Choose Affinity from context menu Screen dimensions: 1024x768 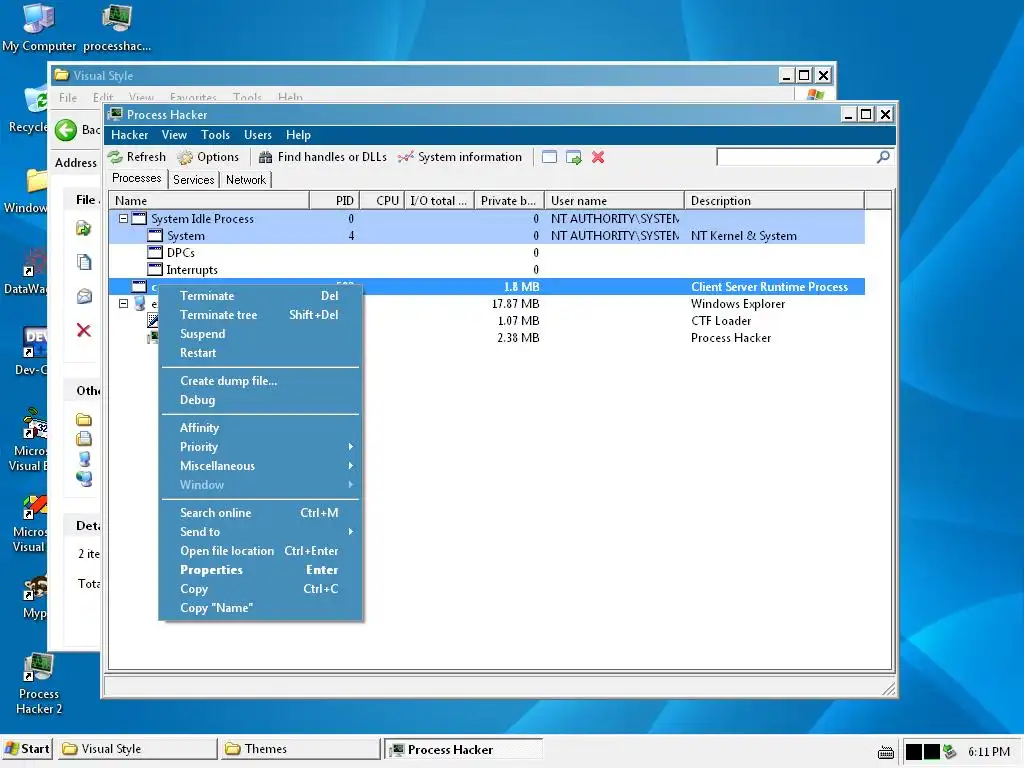click(260, 428)
